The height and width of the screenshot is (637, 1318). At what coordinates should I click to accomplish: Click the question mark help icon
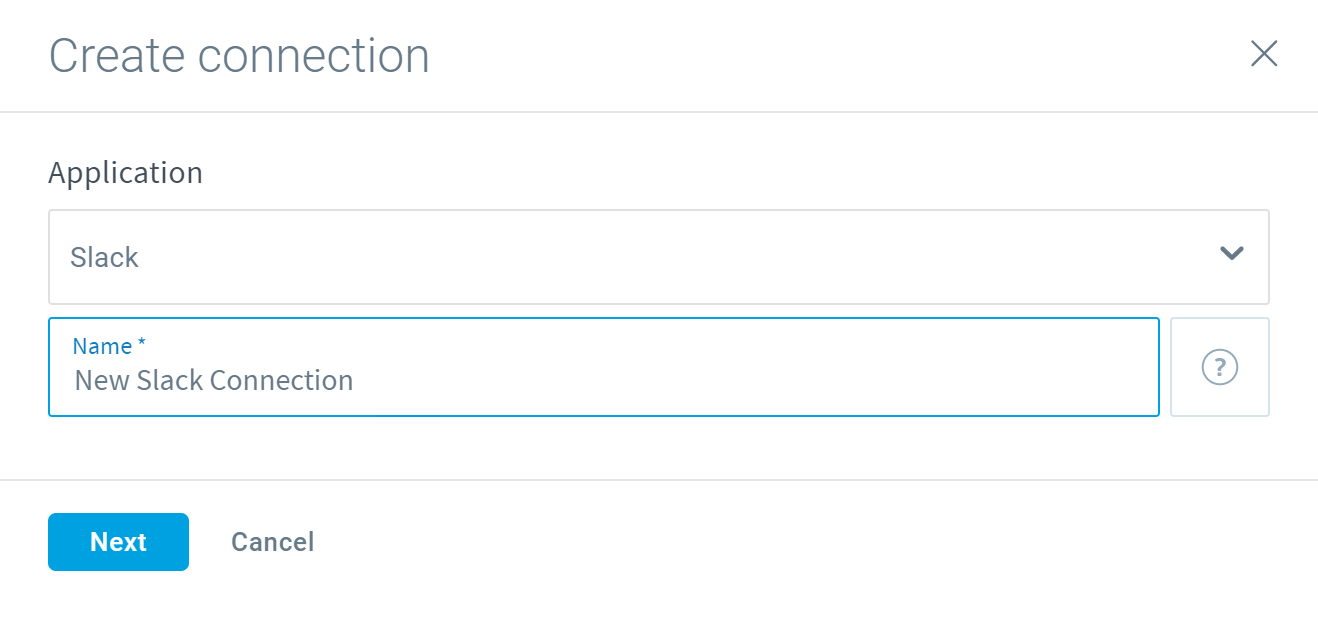coord(1219,367)
